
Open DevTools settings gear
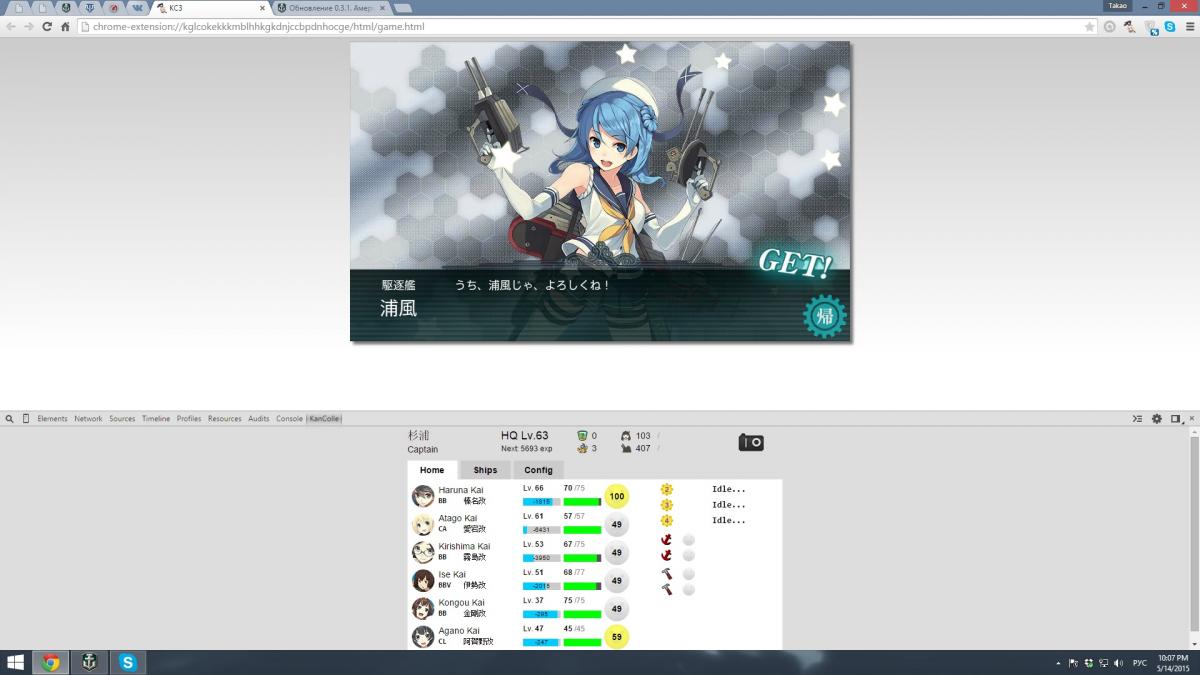[1157, 419]
